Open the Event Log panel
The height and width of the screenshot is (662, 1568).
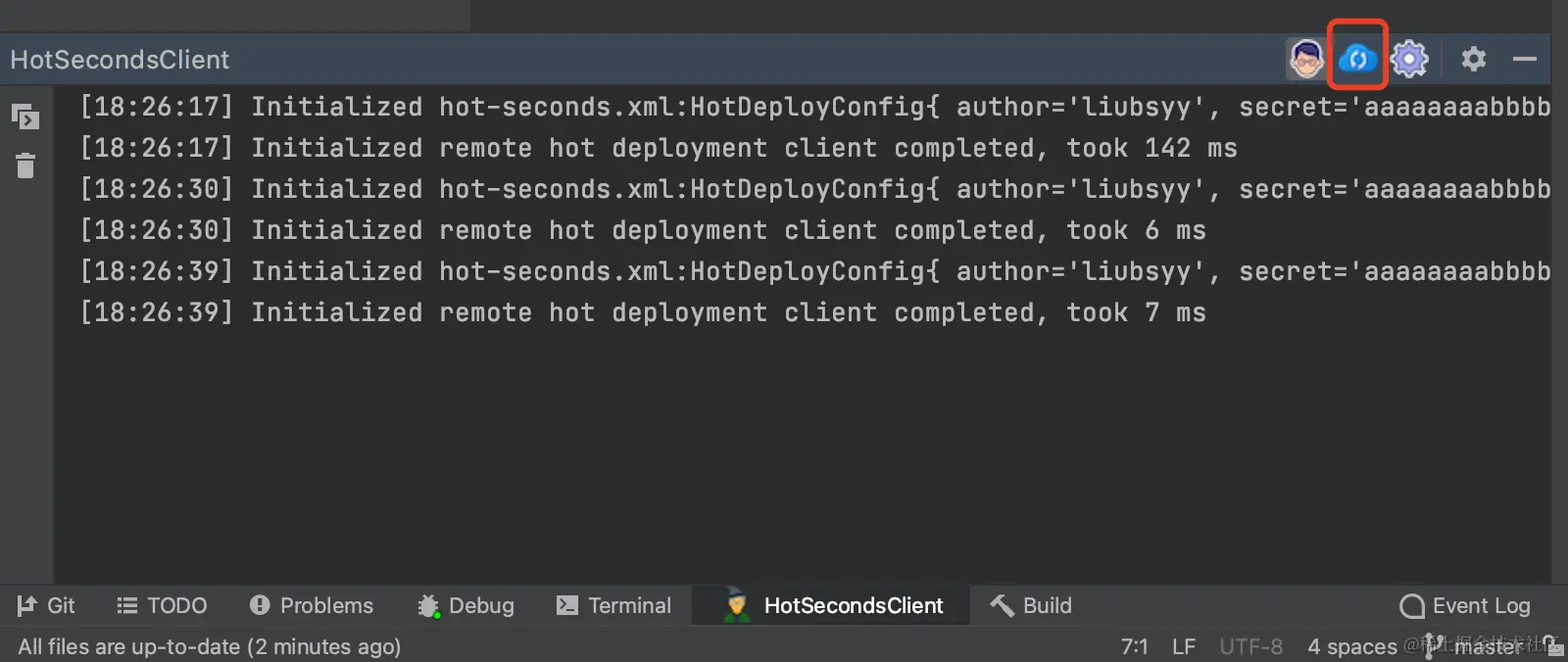coord(1464,605)
